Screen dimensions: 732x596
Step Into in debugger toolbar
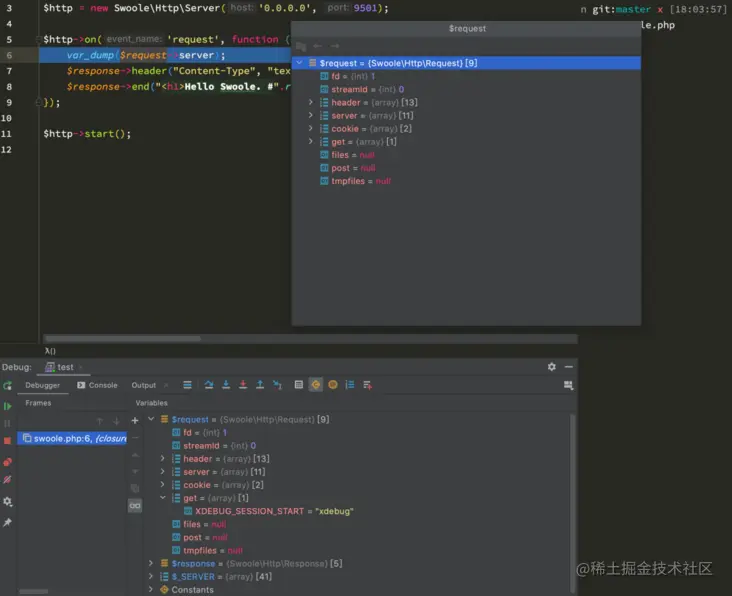click(226, 385)
